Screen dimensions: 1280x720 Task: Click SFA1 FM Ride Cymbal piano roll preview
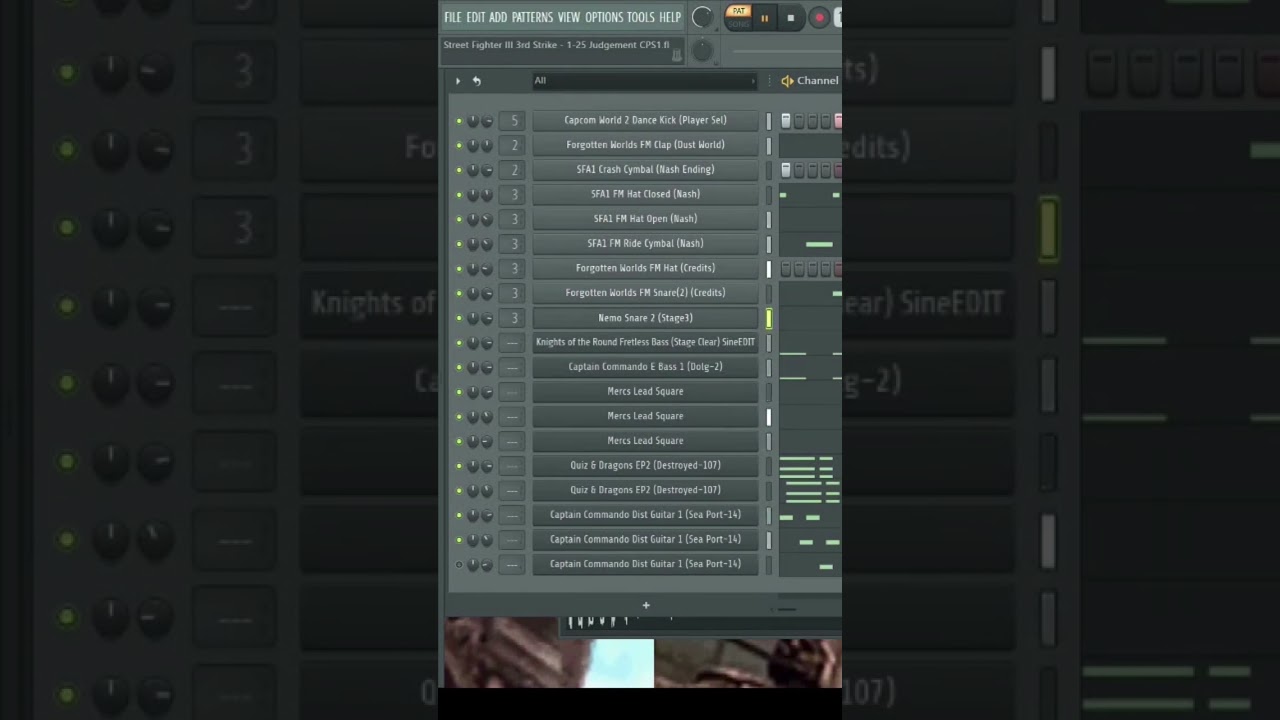point(810,244)
